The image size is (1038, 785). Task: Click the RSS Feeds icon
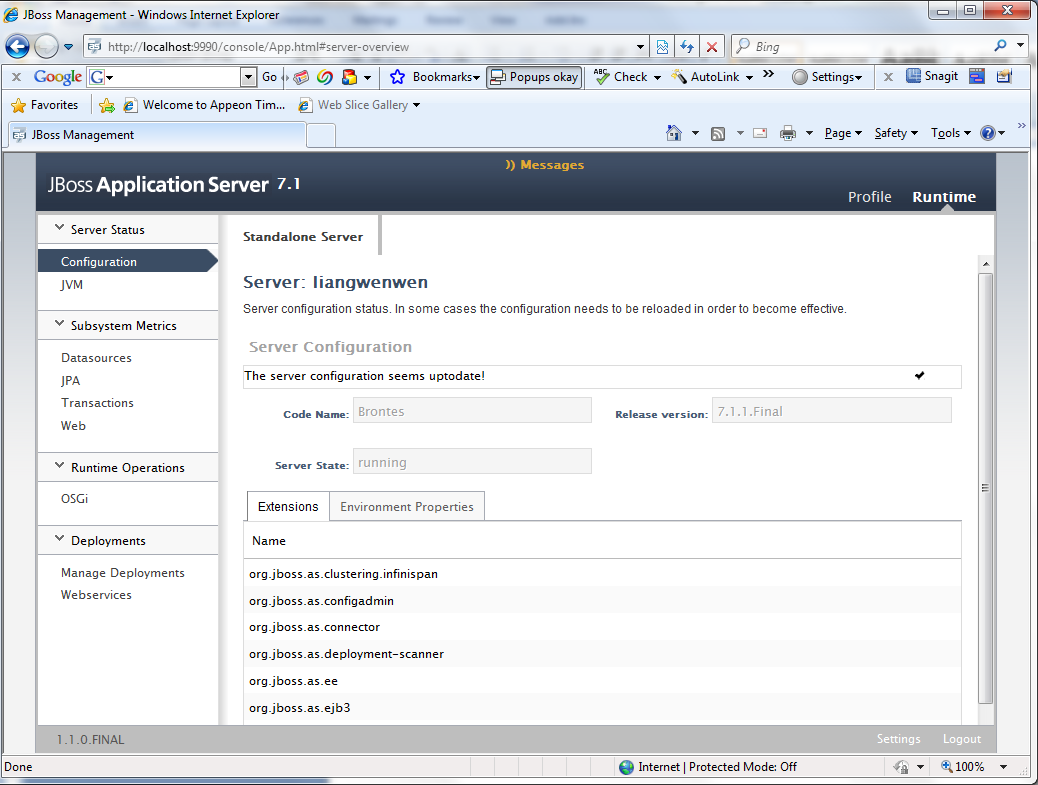tap(718, 134)
